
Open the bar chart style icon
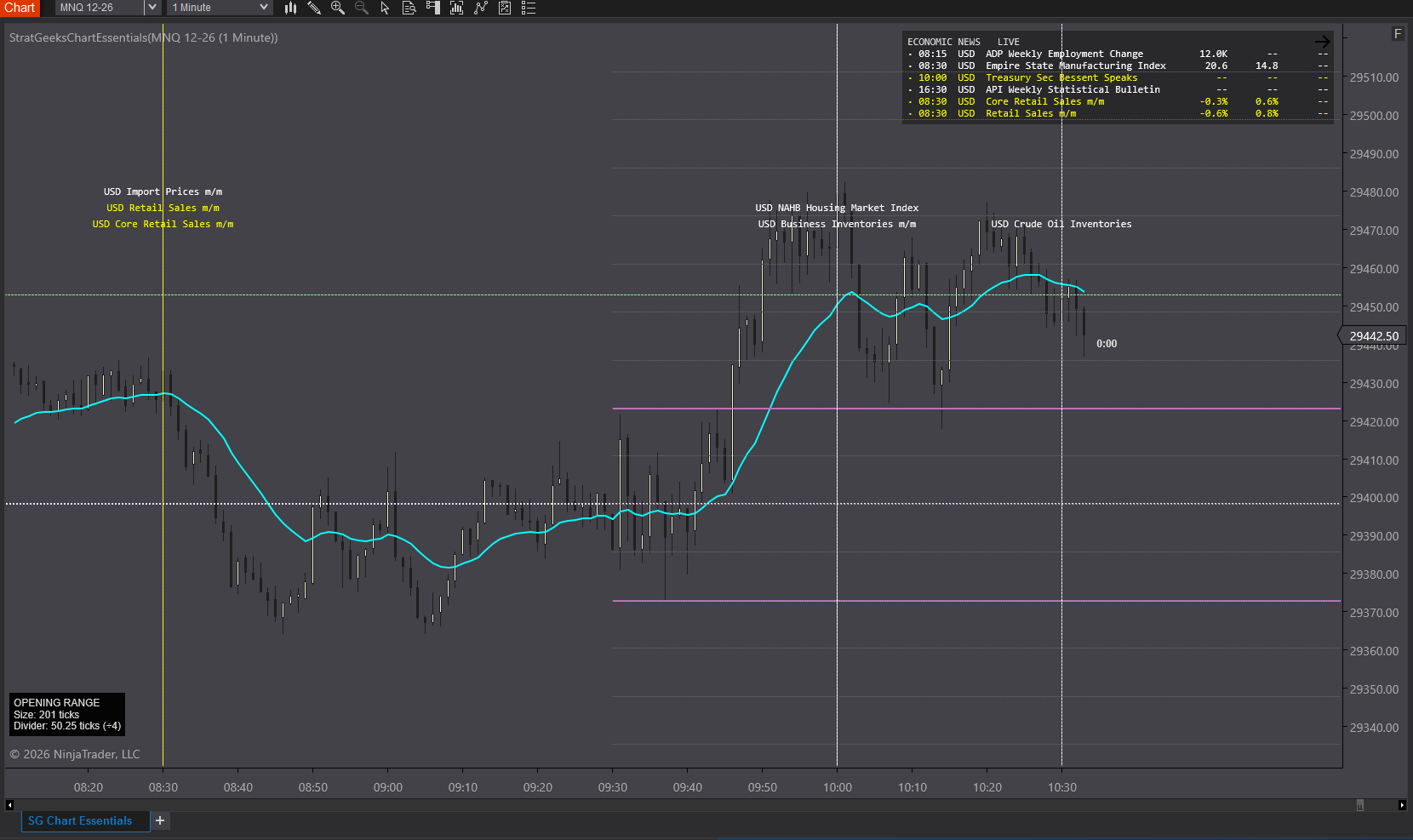[x=290, y=8]
